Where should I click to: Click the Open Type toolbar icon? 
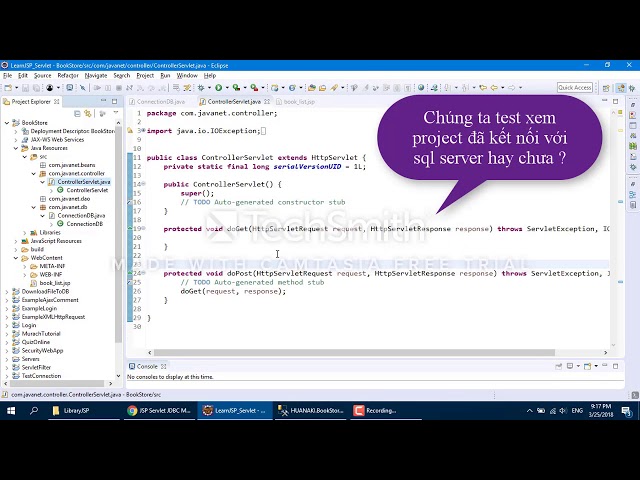pyautogui.click(x=312, y=88)
